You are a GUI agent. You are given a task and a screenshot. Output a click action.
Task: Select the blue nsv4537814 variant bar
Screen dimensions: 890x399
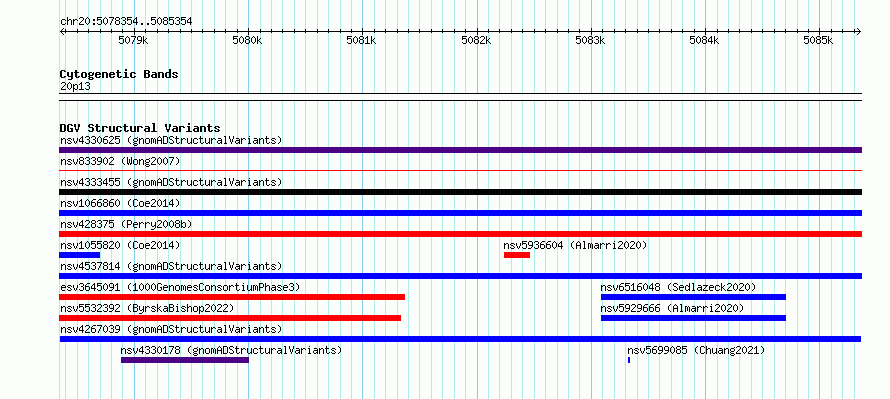460,276
